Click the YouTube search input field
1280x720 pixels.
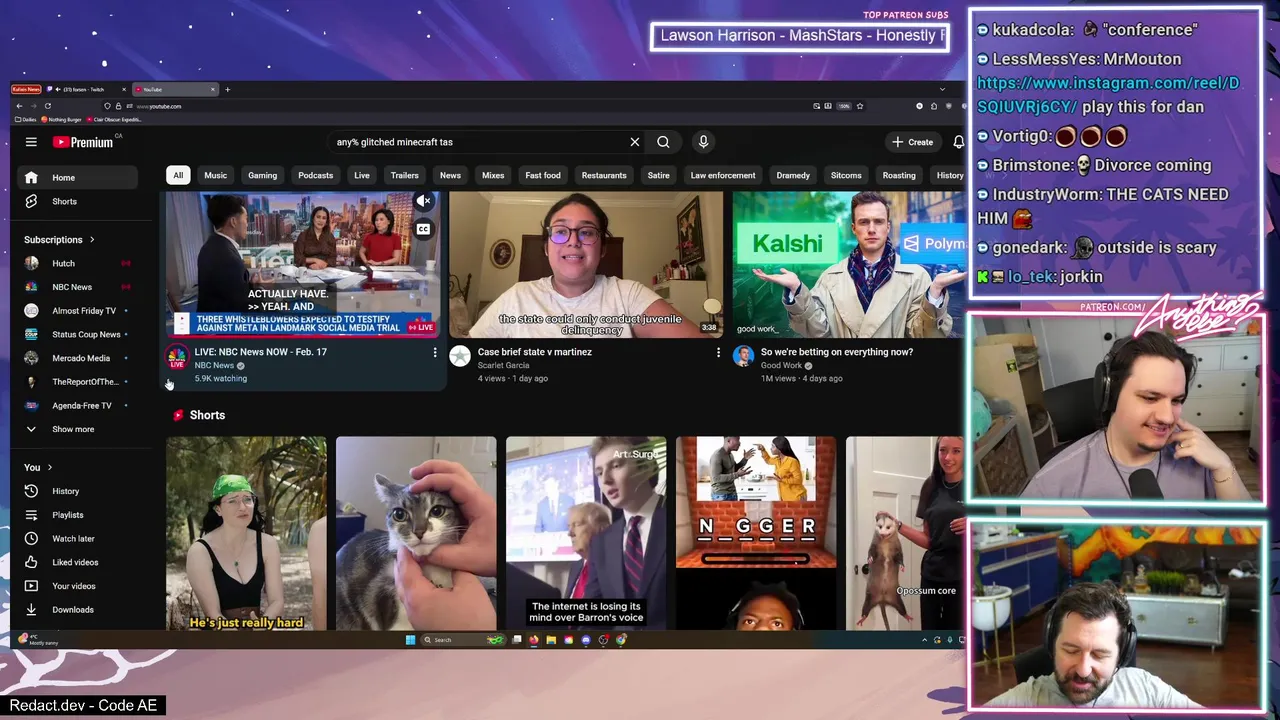(478, 142)
